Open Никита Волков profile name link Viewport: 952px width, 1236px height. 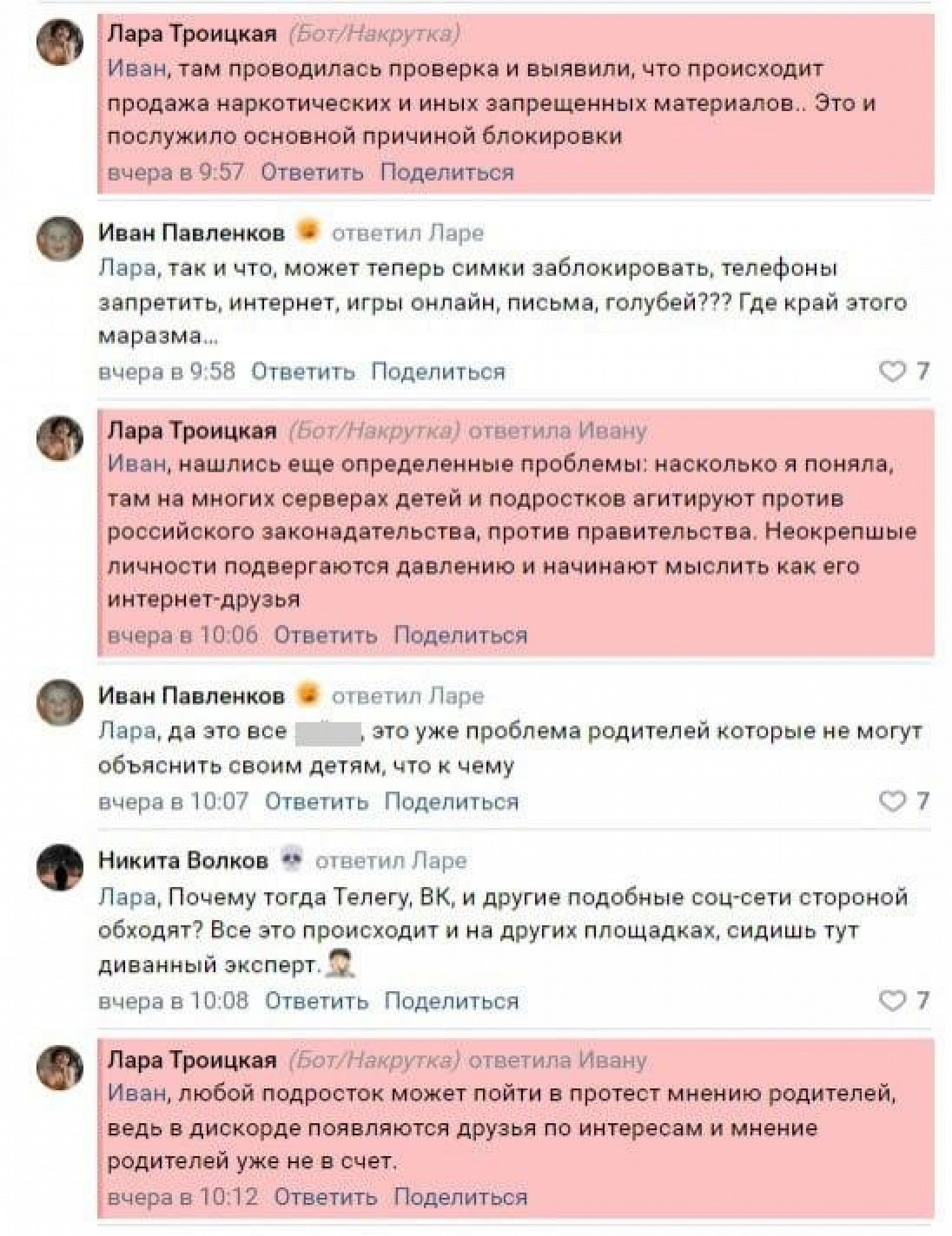pyautogui.click(x=183, y=860)
